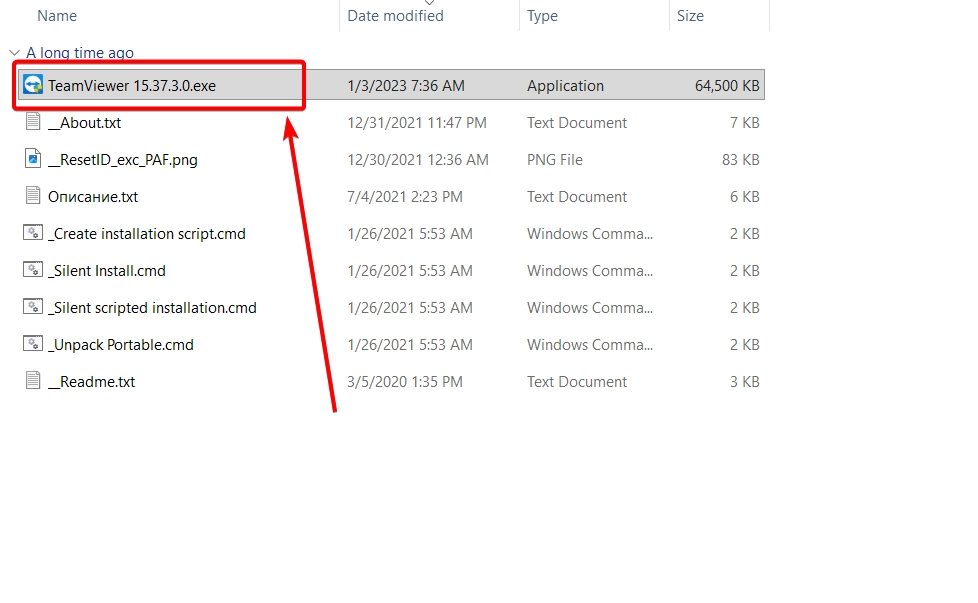The width and height of the screenshot is (978, 603).
Task: Click Text Document type in __Readme.txt row
Action: 576,382
